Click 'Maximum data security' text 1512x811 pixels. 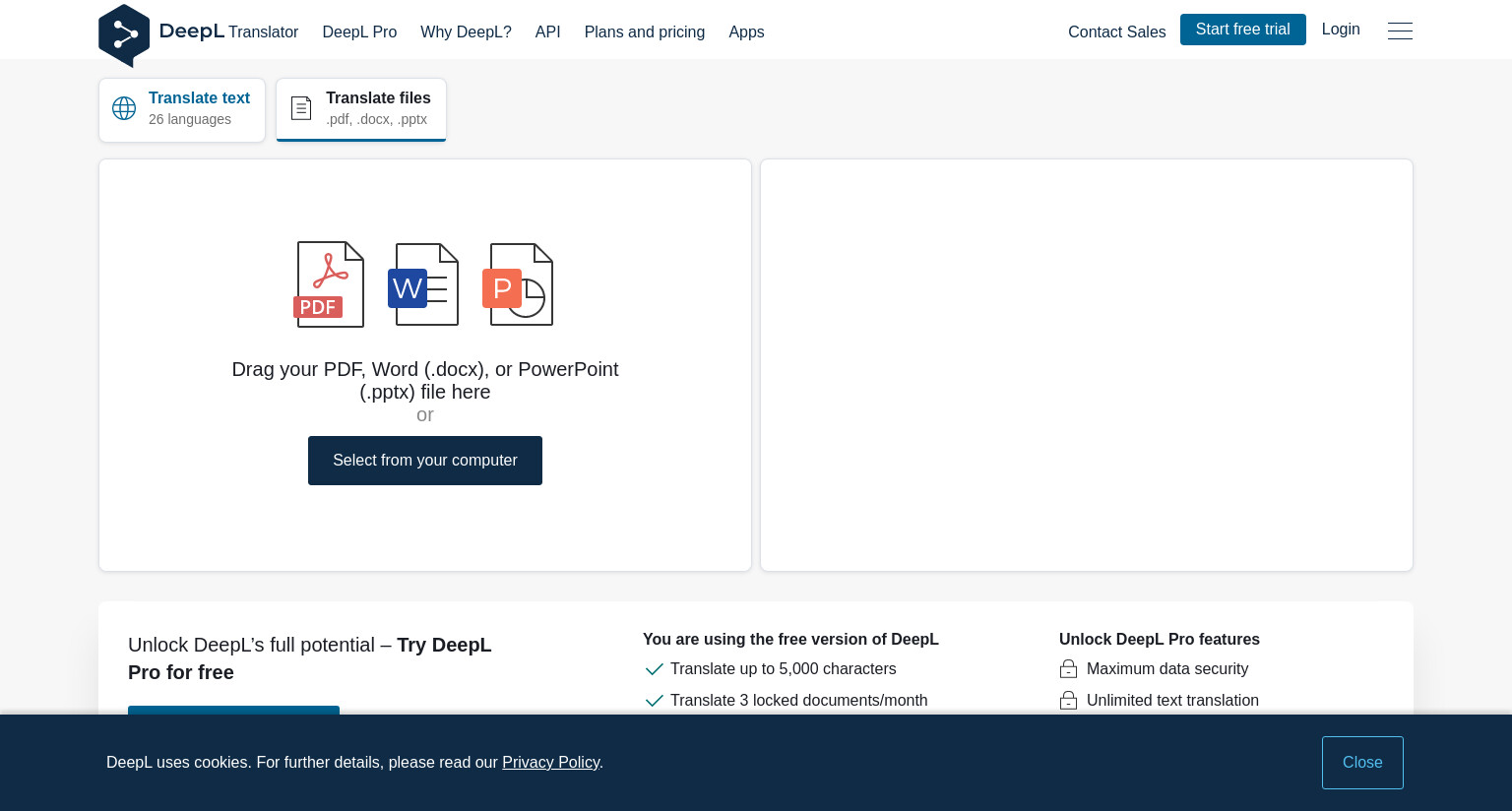tap(1167, 669)
